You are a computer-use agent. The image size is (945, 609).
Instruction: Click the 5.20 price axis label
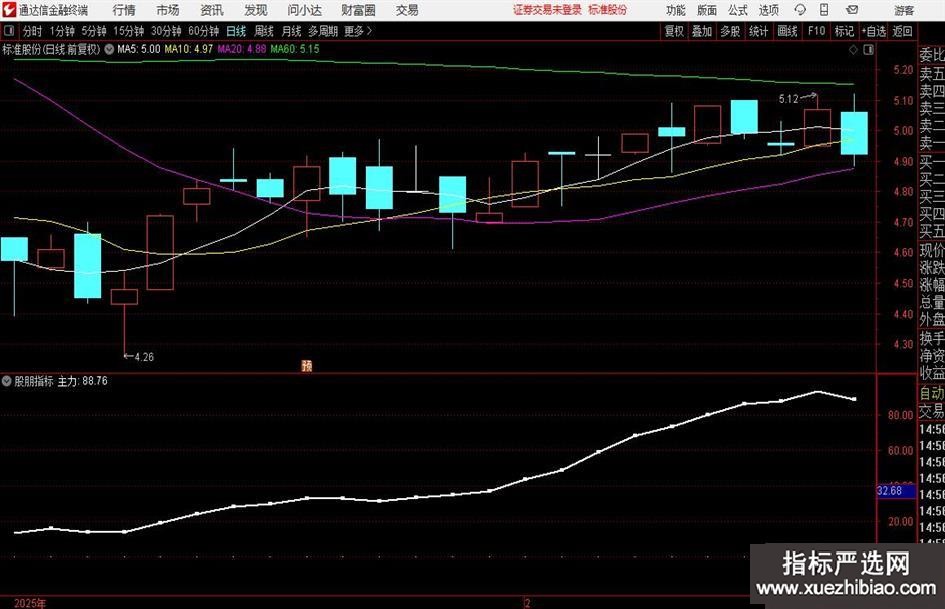tap(903, 70)
